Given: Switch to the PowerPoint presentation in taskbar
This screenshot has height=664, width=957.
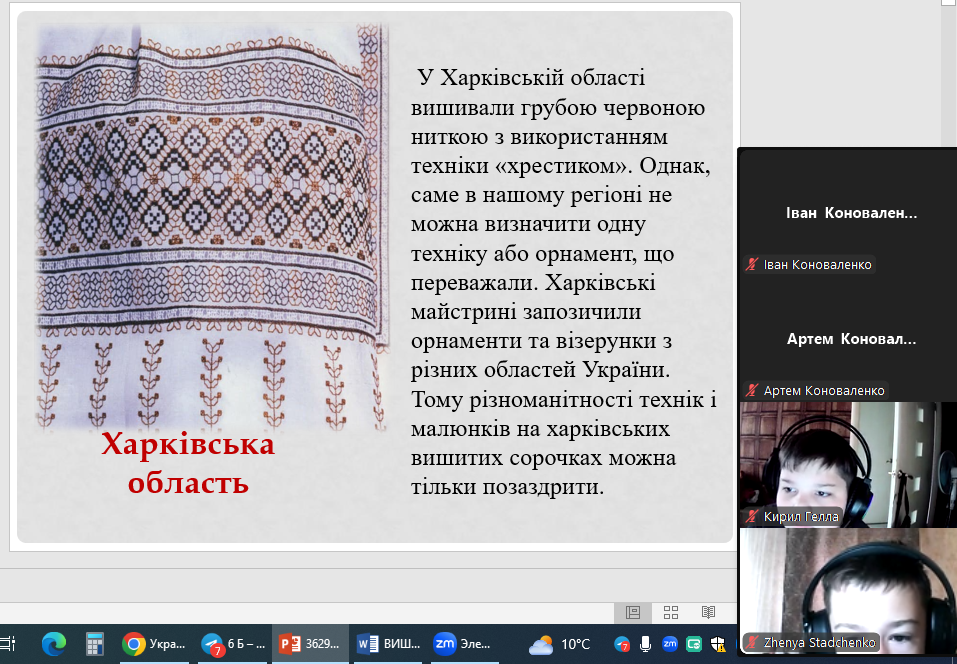Looking at the screenshot, I should [x=310, y=644].
